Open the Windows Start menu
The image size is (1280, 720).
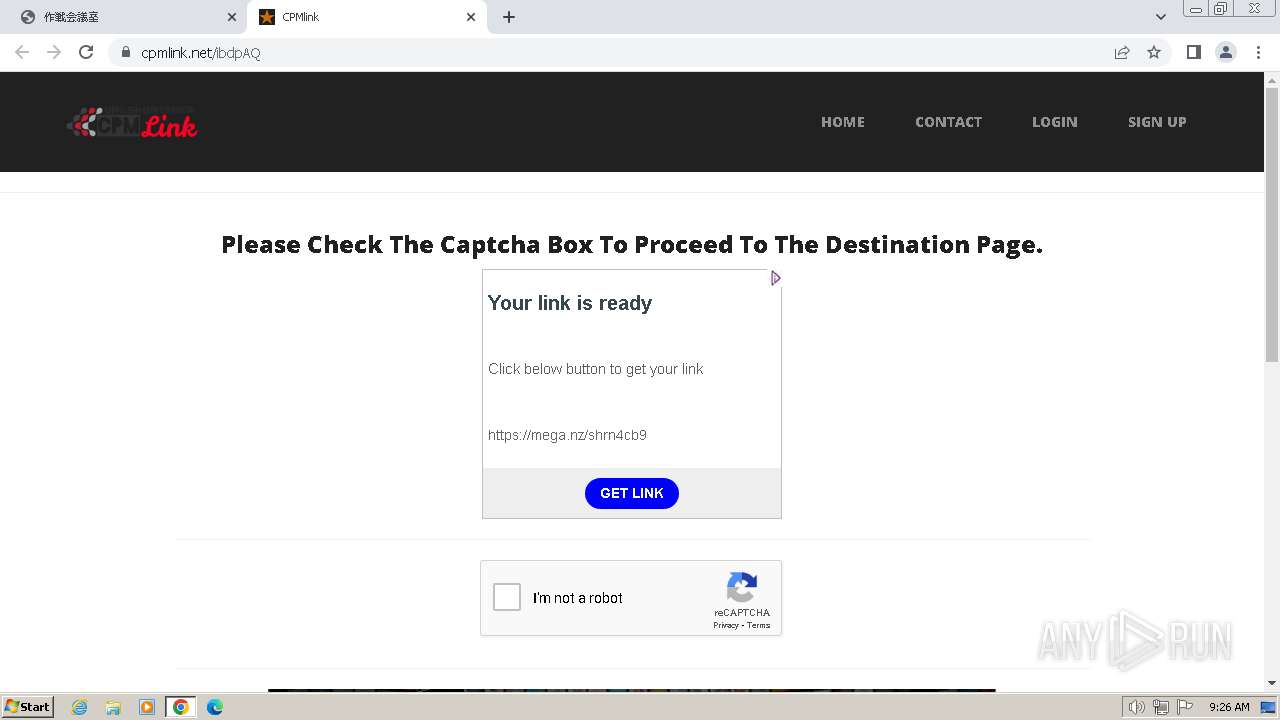pos(28,707)
